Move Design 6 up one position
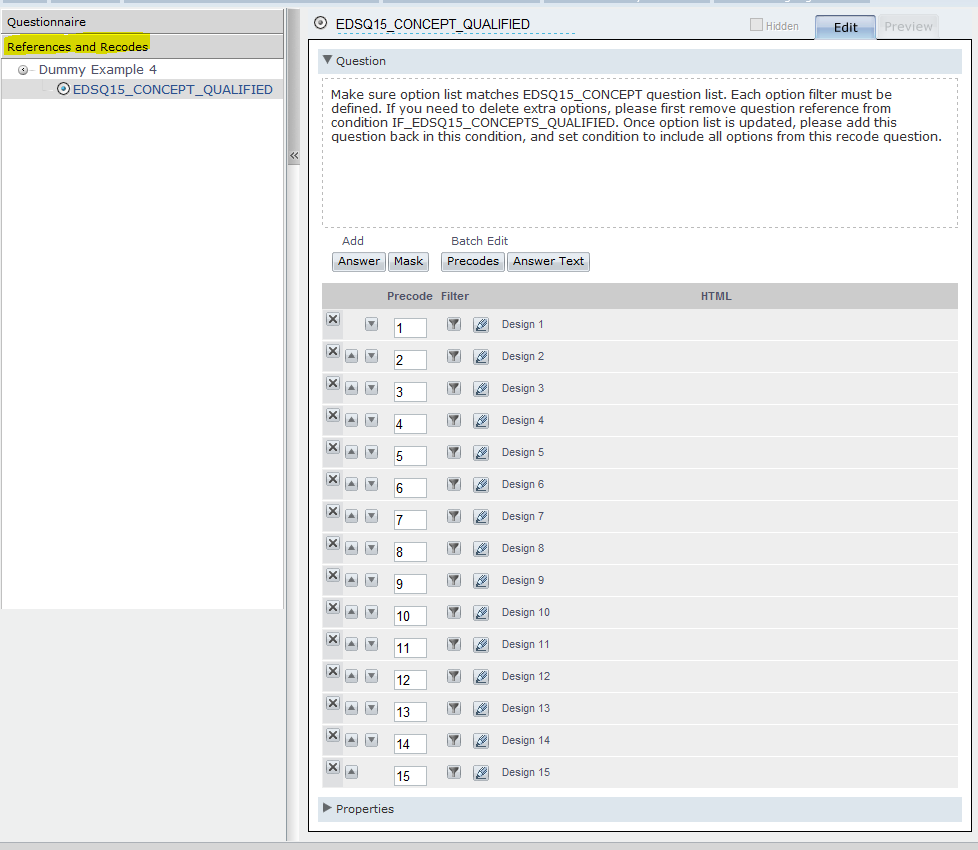 coord(352,484)
